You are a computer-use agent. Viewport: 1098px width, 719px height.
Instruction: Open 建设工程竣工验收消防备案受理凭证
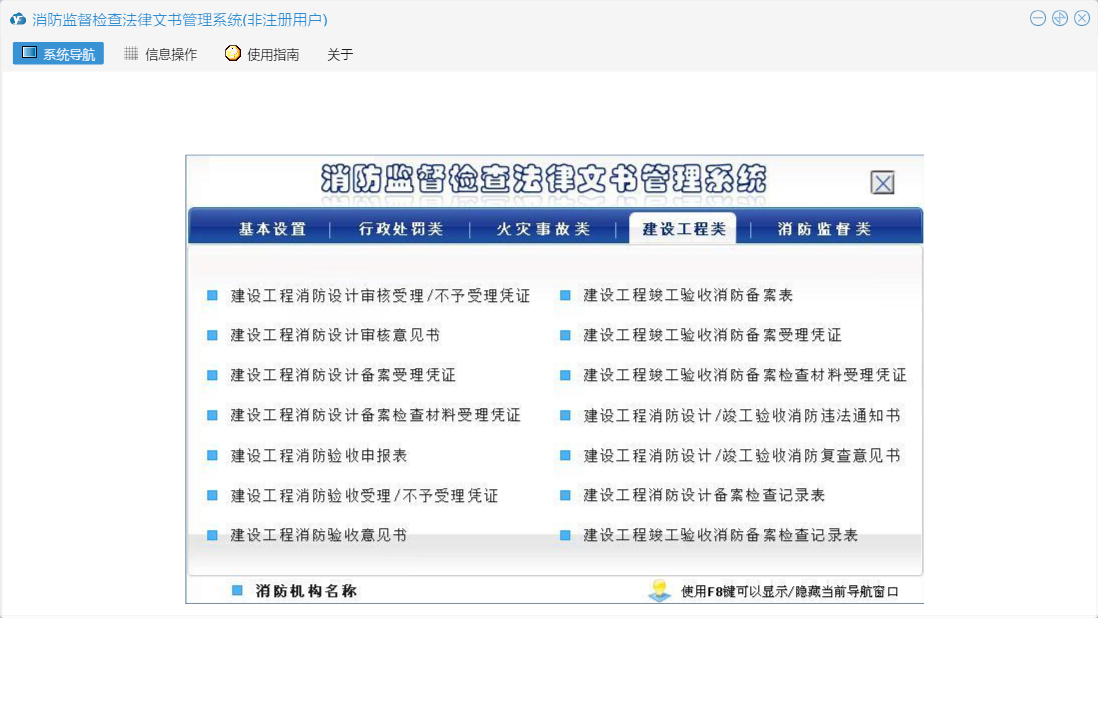[712, 335]
